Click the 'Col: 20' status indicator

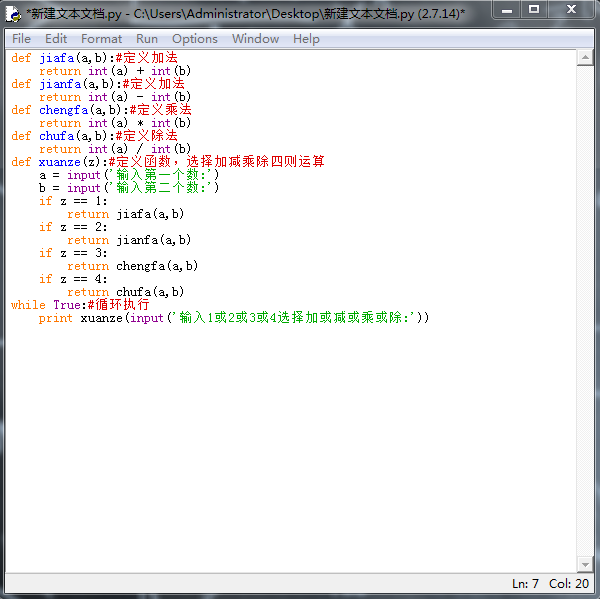click(569, 584)
